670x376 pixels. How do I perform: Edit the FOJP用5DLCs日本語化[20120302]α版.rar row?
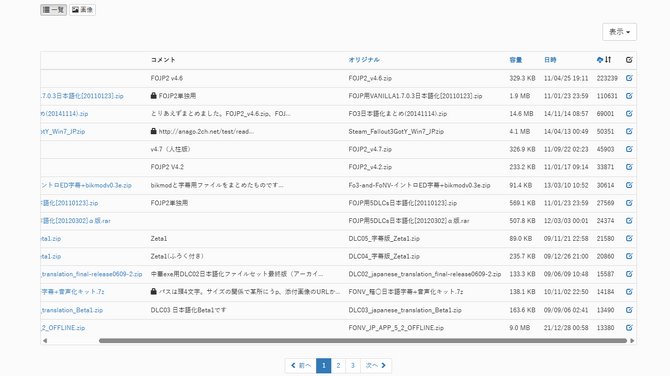(x=629, y=220)
